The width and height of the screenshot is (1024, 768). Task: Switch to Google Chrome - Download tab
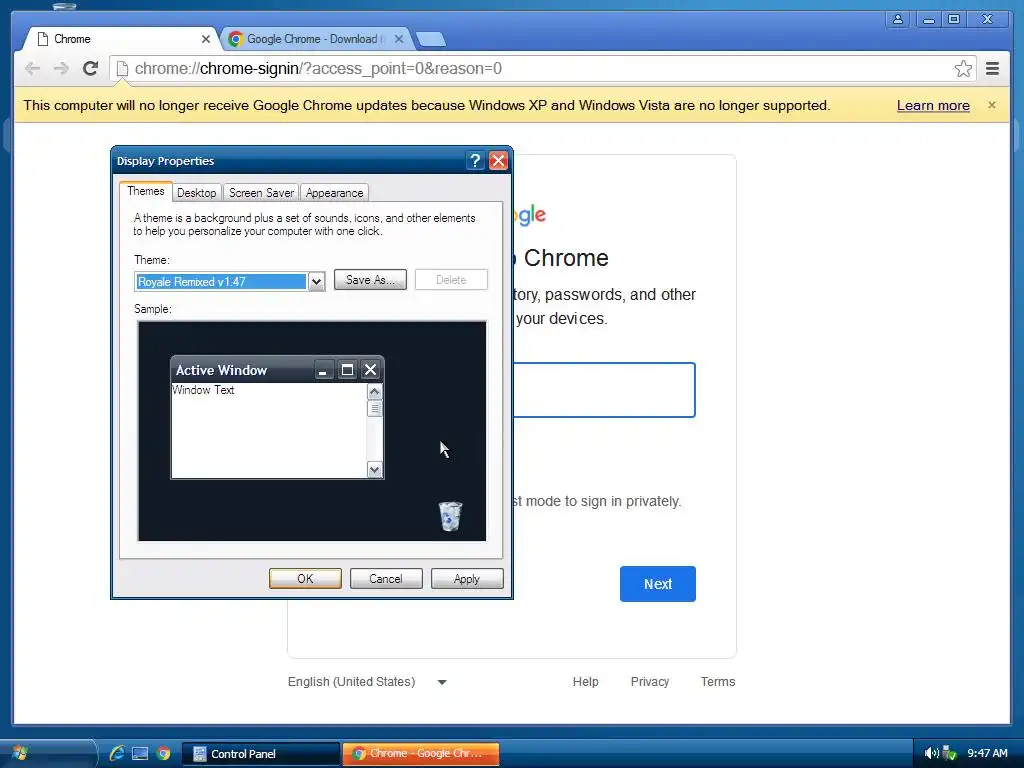(x=313, y=39)
